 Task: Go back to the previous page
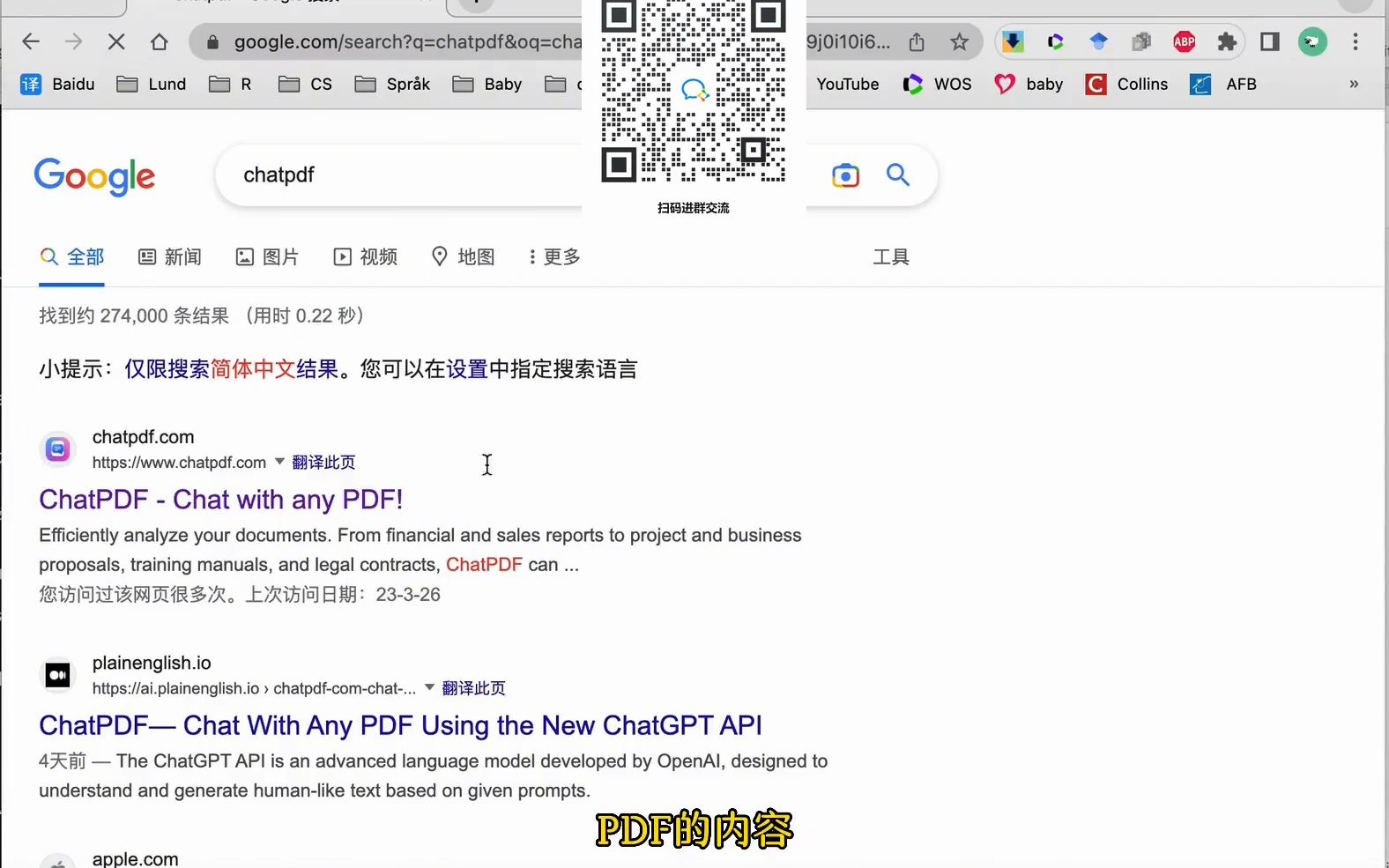31,41
